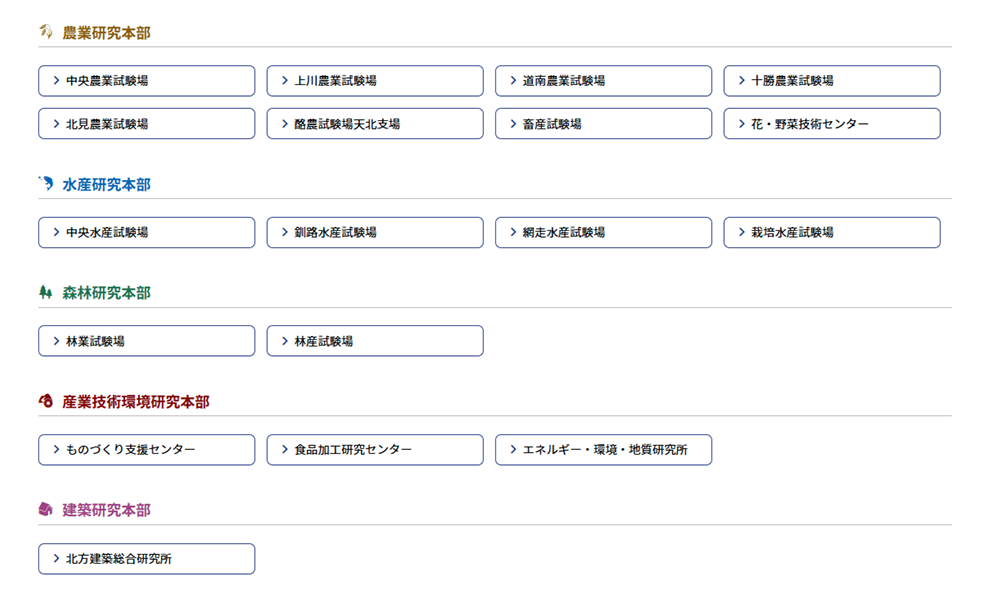
Task: Open 花・野菜技術センター
Action: 832,124
